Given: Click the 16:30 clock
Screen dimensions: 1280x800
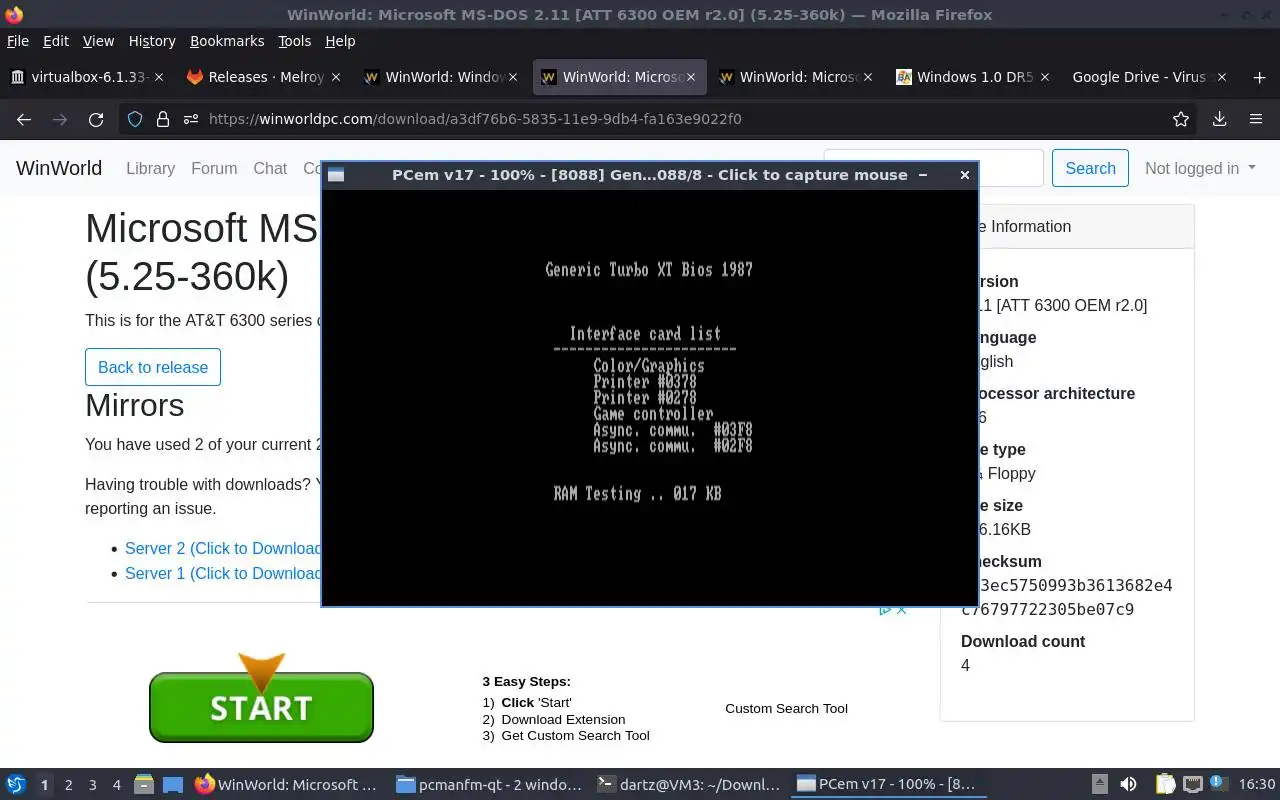Looking at the screenshot, I should point(1257,785).
